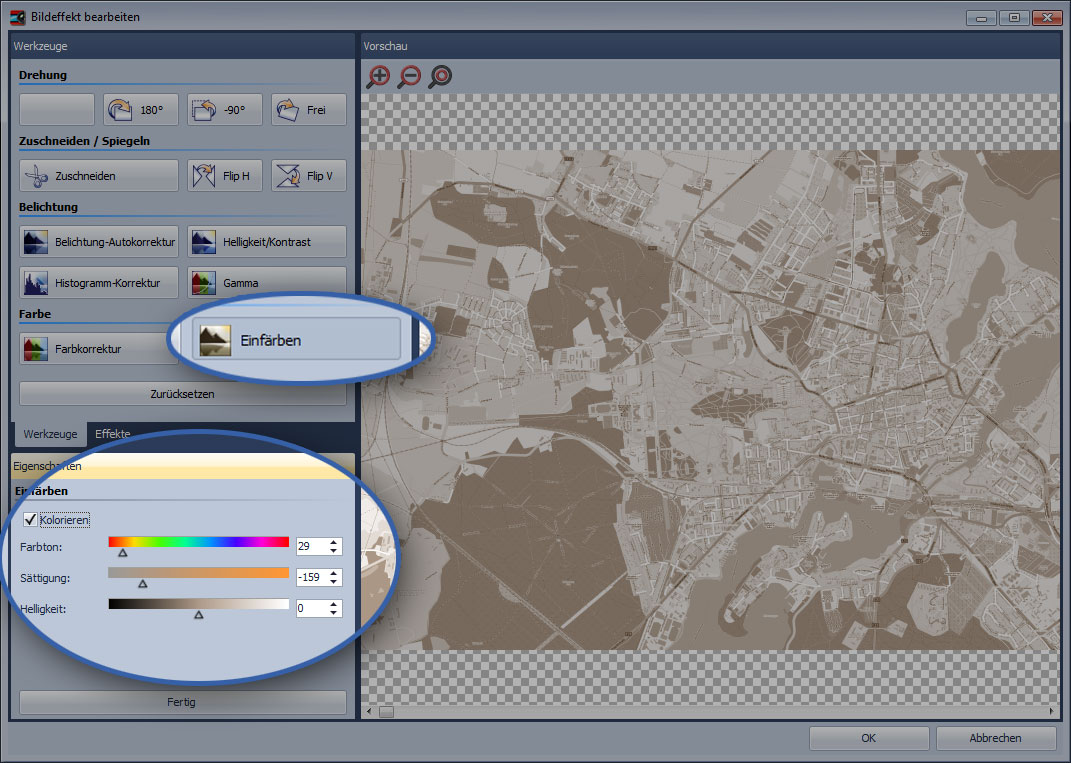
Task: Apply Belichtung-Autokorrektur
Action: point(98,242)
